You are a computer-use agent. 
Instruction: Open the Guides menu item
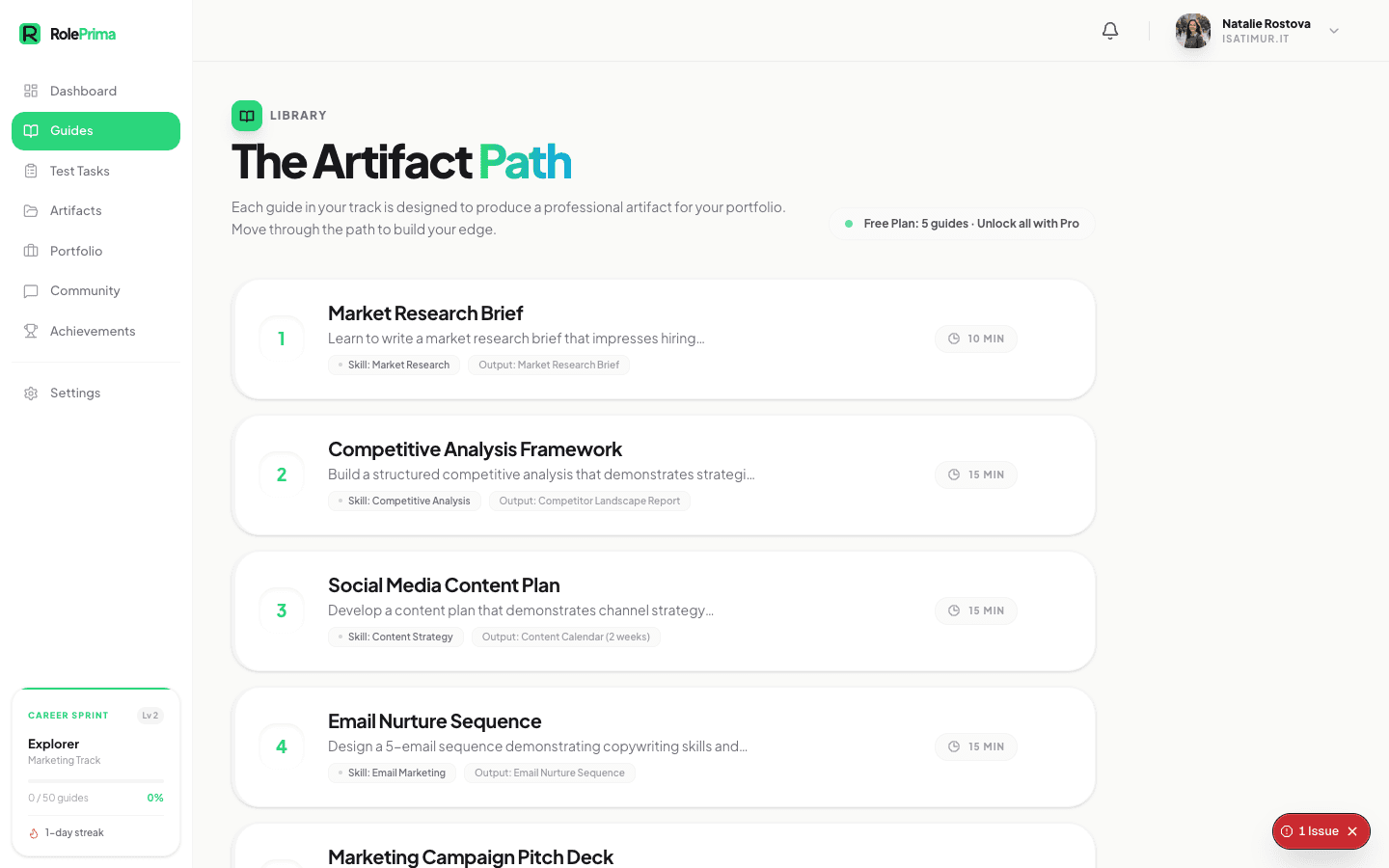click(x=95, y=131)
